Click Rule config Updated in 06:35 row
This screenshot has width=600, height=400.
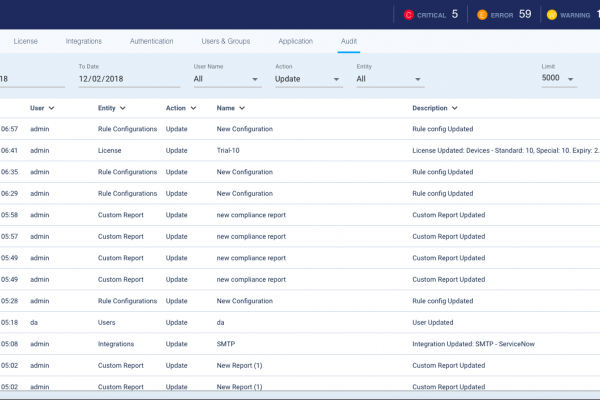[443, 172]
